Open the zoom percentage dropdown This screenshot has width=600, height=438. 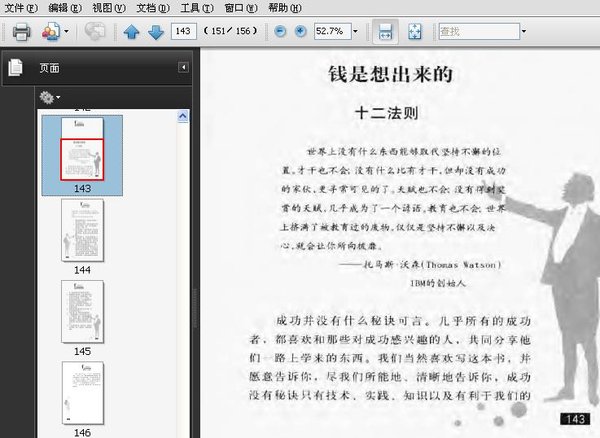click(355, 31)
